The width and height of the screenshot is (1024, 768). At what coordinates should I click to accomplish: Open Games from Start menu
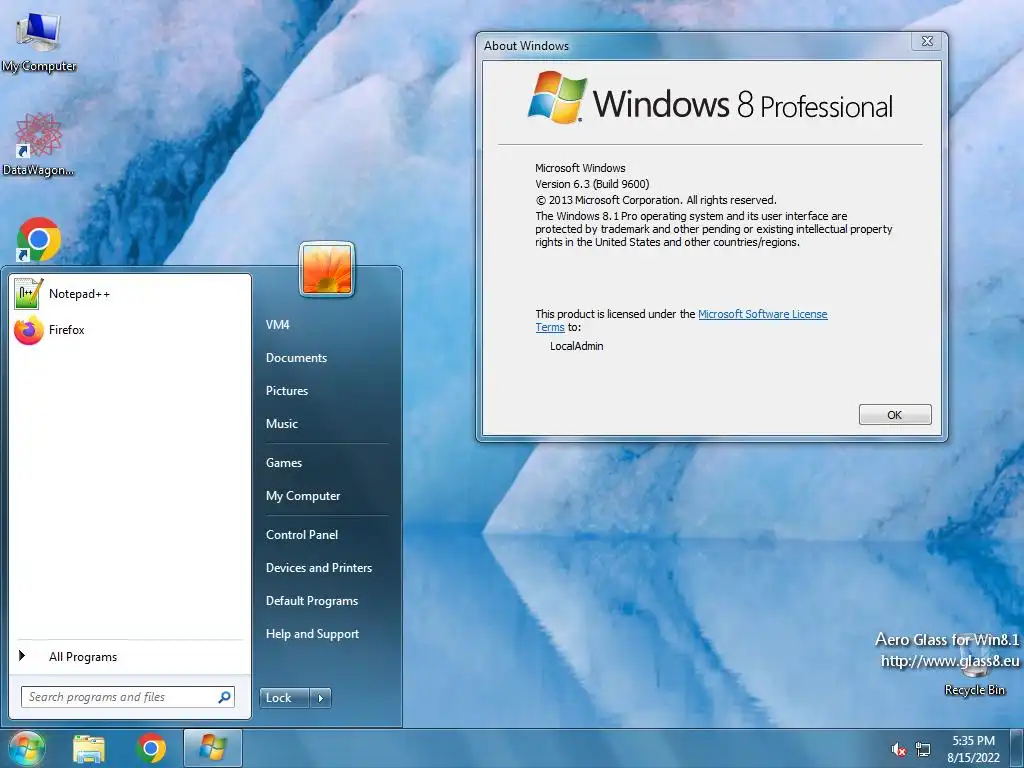click(x=283, y=462)
